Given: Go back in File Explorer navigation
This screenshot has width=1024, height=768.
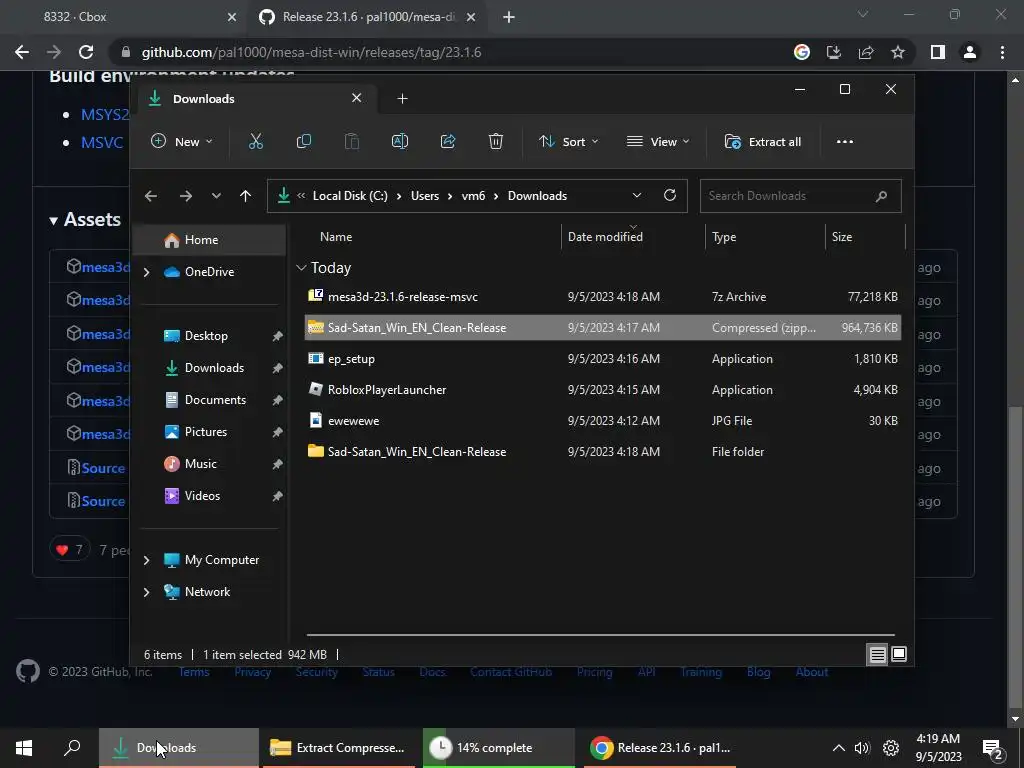Looking at the screenshot, I should (151, 196).
